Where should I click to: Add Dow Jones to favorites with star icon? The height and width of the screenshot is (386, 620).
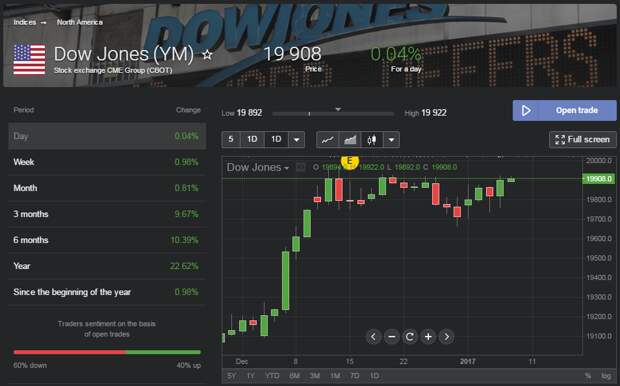(207, 55)
